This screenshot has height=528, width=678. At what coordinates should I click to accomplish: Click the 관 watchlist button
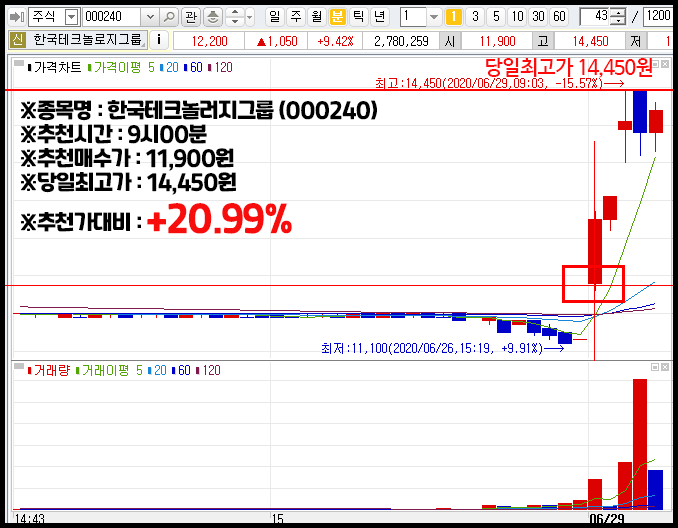click(191, 17)
